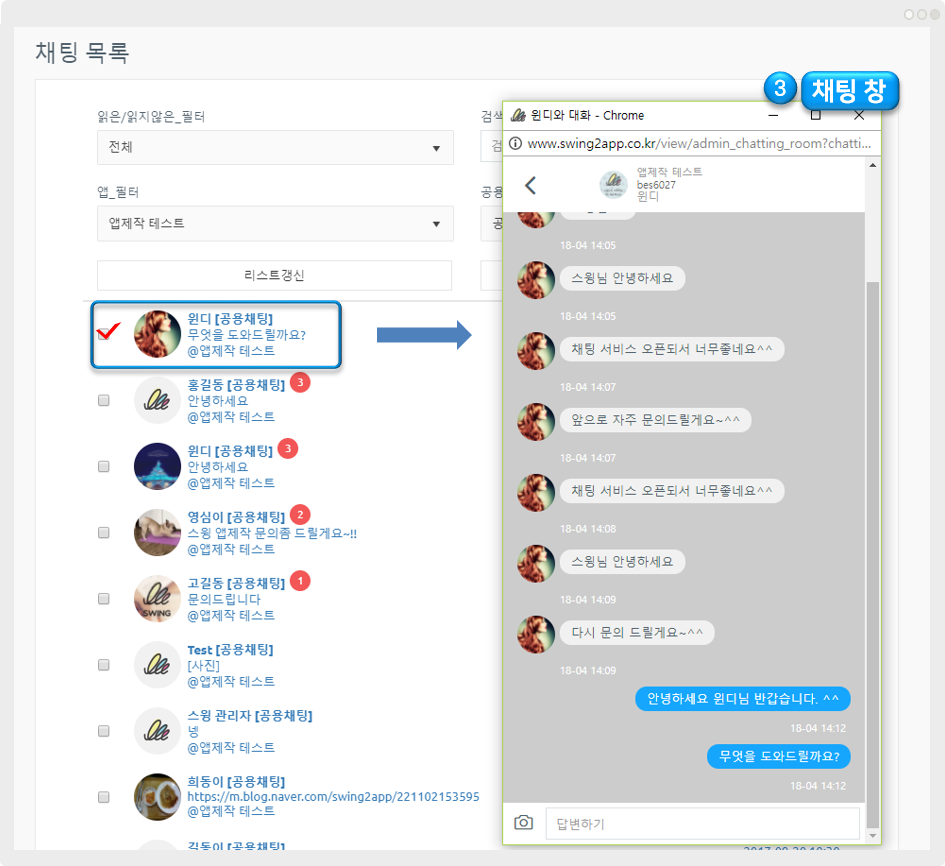This screenshot has height=866, width=945.
Task: Open the Test [공용채팅] conversation
Action: click(230, 650)
